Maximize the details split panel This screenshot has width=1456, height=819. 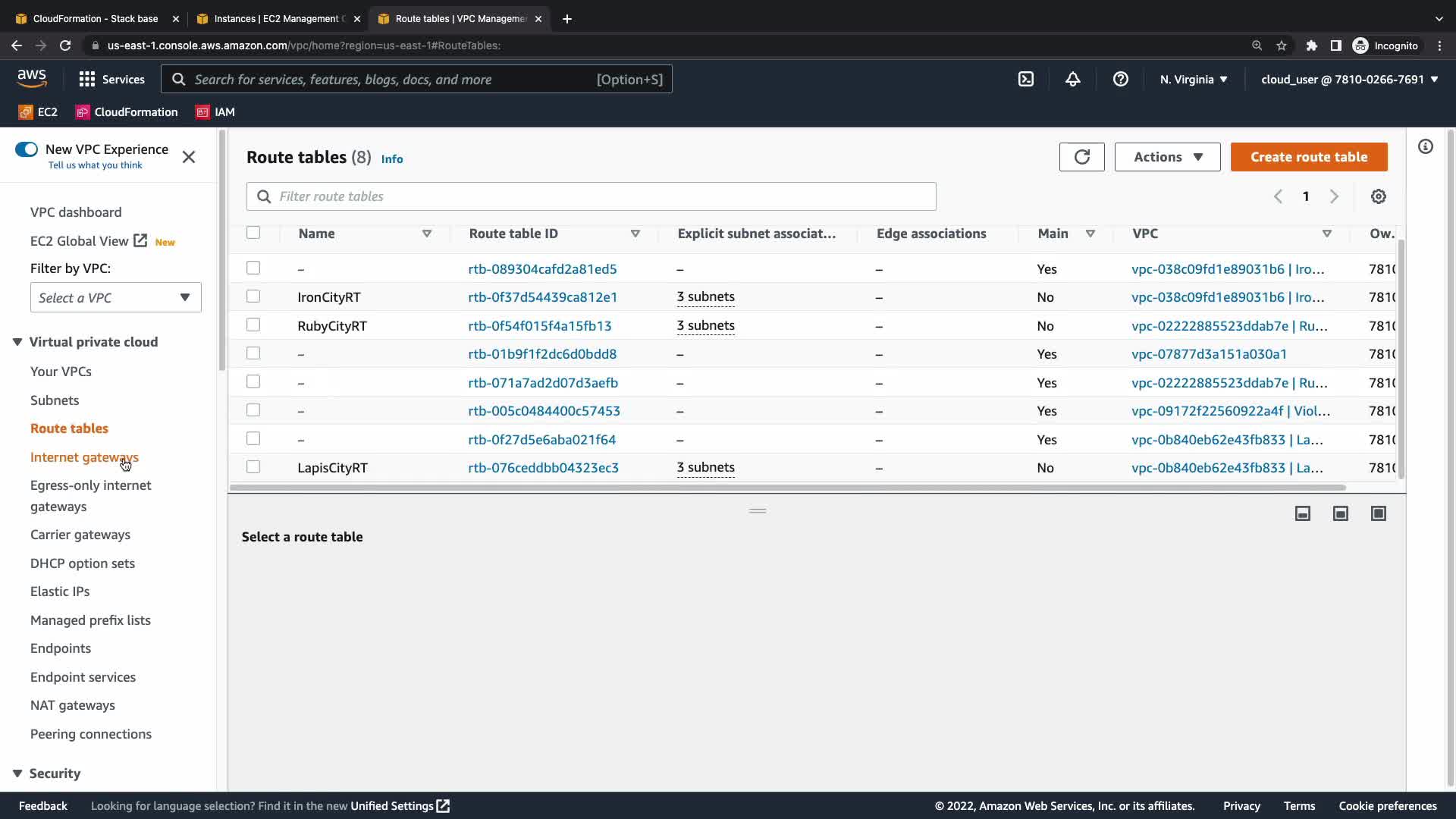coord(1378,513)
